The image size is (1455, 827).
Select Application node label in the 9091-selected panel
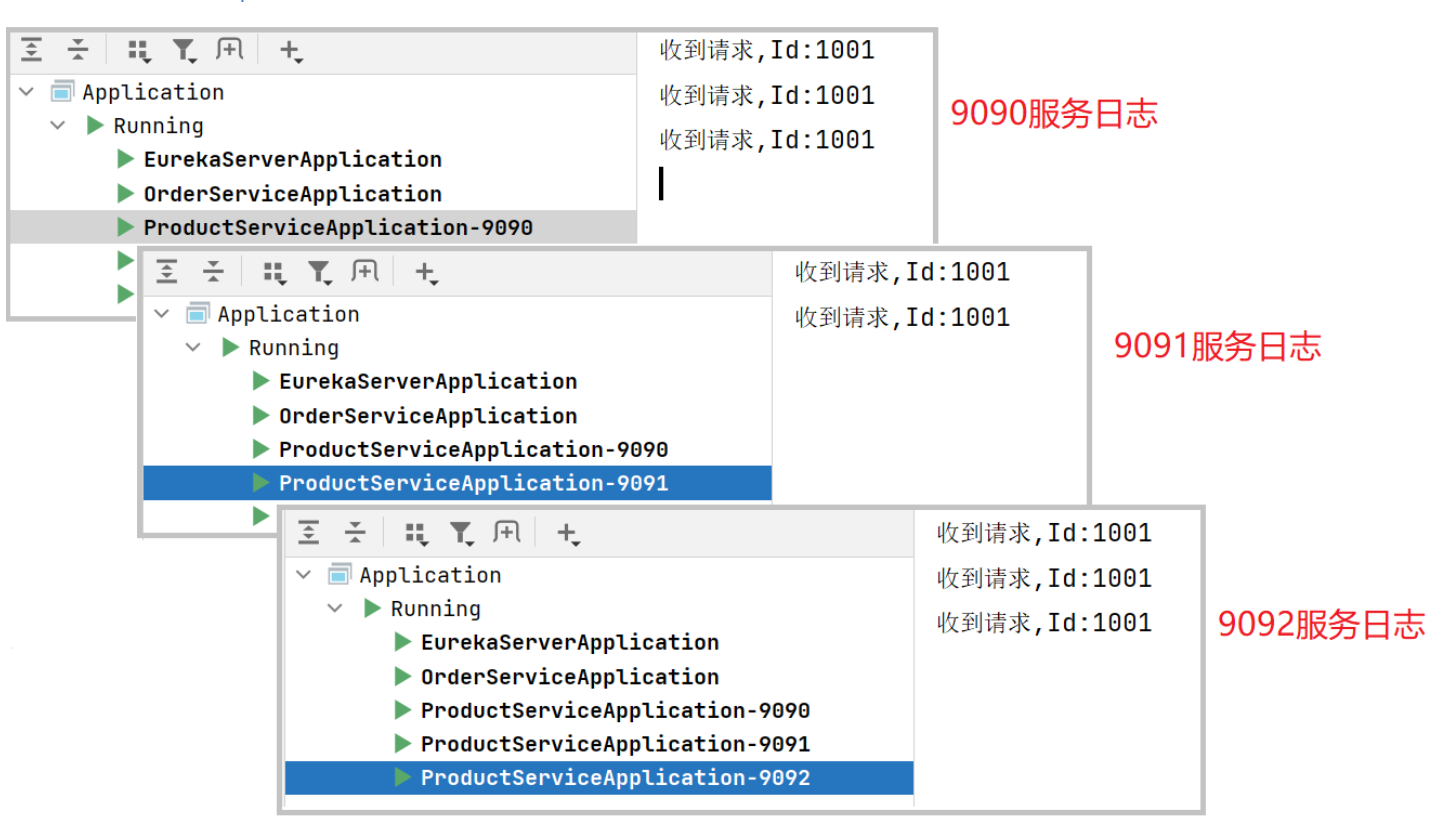pos(288,314)
